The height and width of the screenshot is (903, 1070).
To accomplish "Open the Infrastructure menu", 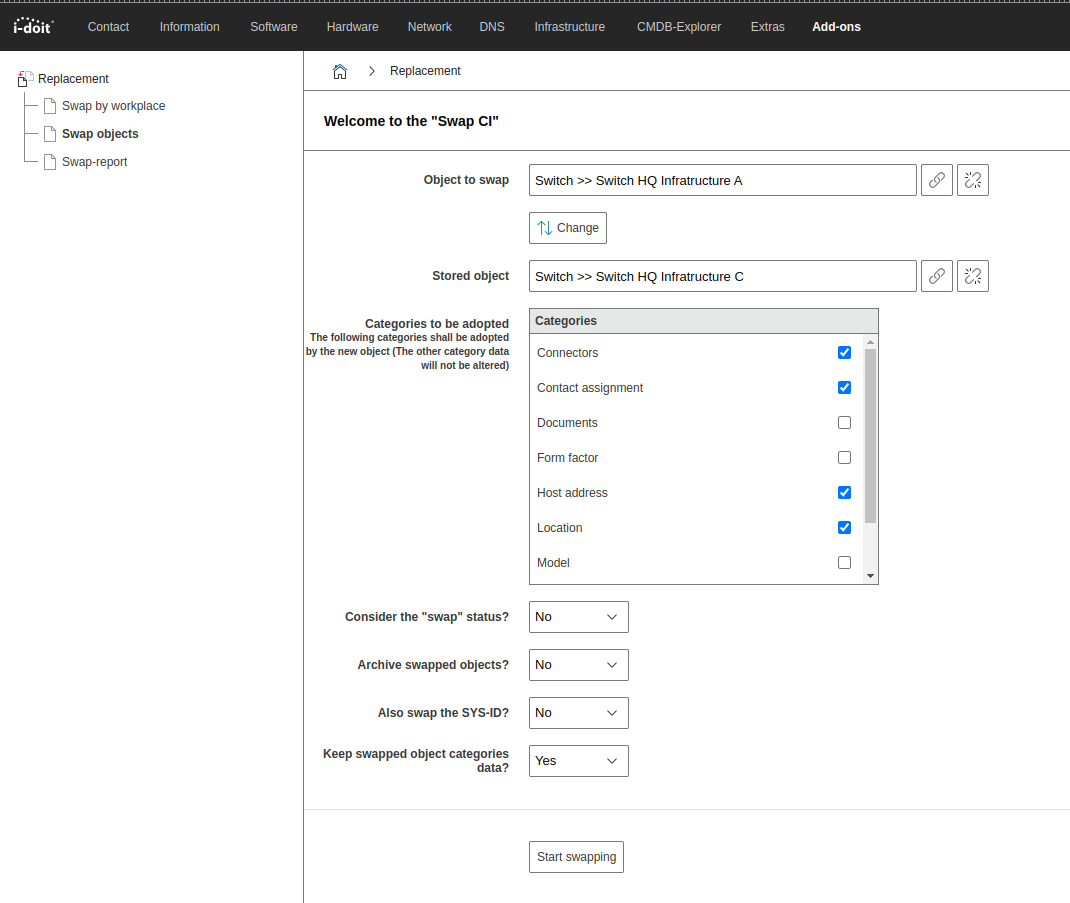I will pos(569,27).
